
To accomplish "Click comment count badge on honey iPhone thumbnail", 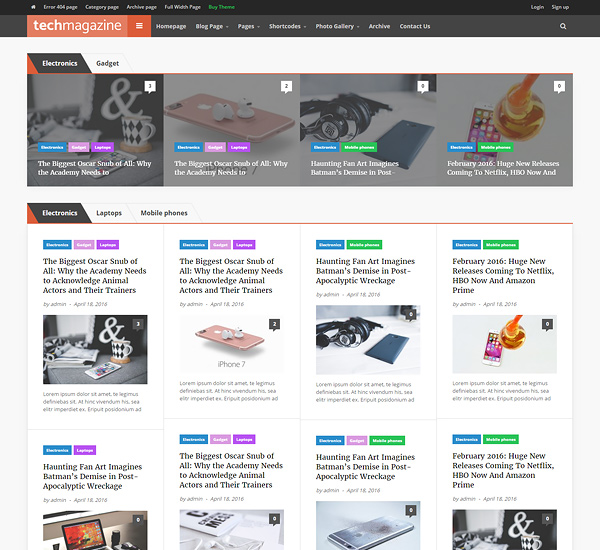I will click(547, 325).
